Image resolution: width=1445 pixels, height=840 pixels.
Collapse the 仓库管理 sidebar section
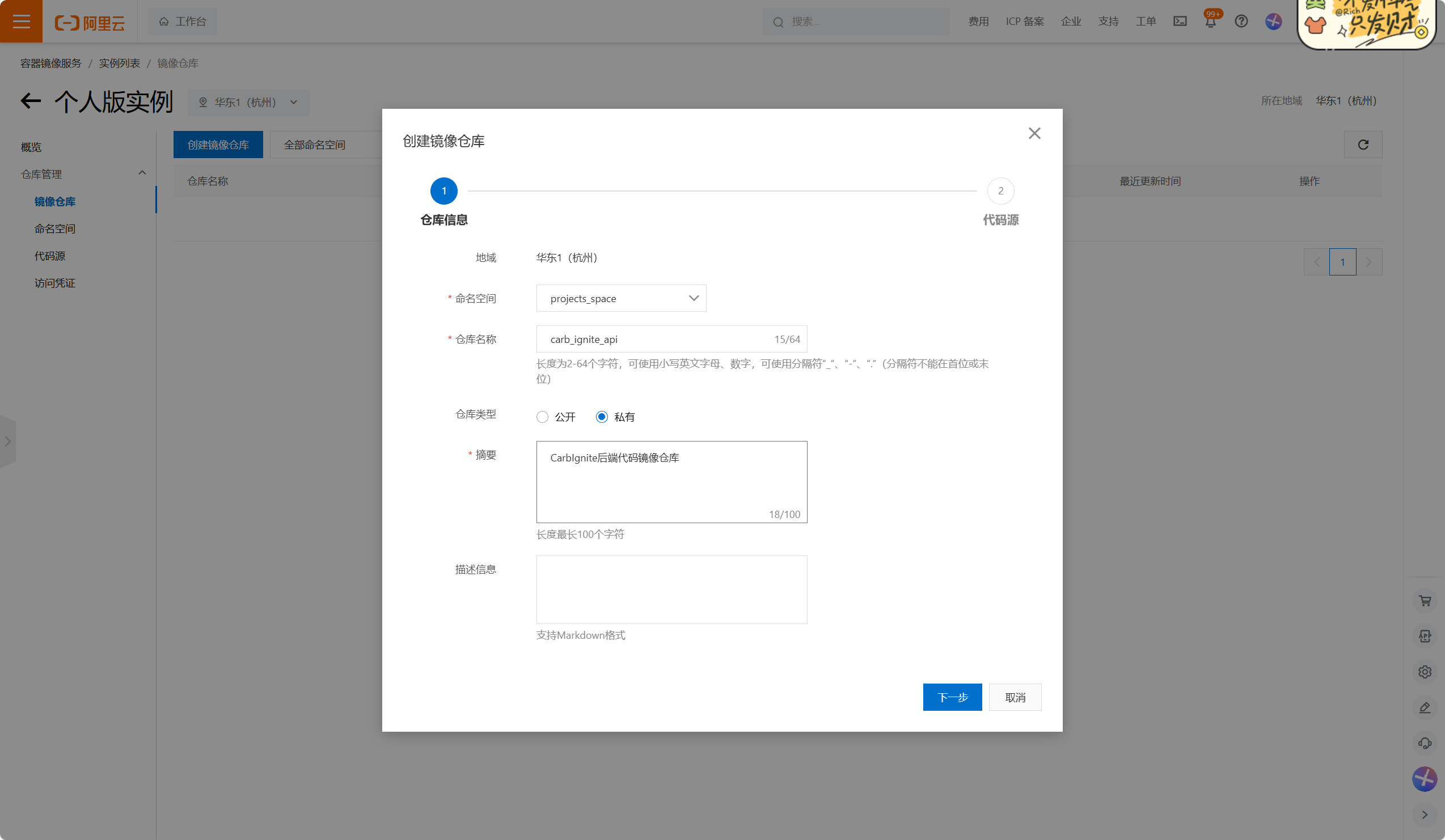coord(142,173)
